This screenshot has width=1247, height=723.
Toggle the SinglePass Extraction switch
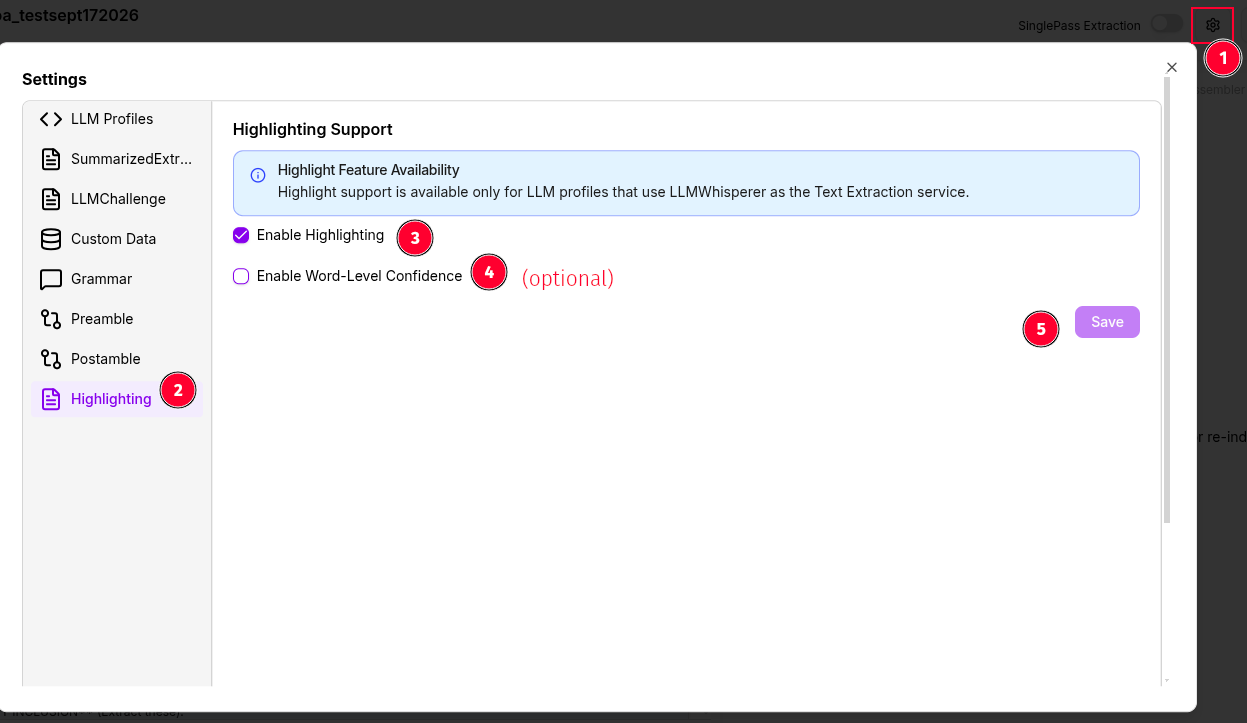pos(1166,24)
